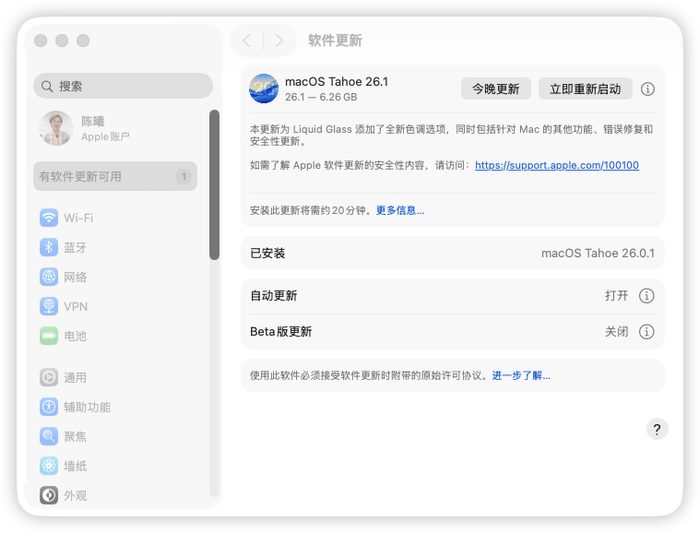700x533 pixels.
Task: Click the 26.1 — 6.26 GB size text
Action: click(321, 97)
